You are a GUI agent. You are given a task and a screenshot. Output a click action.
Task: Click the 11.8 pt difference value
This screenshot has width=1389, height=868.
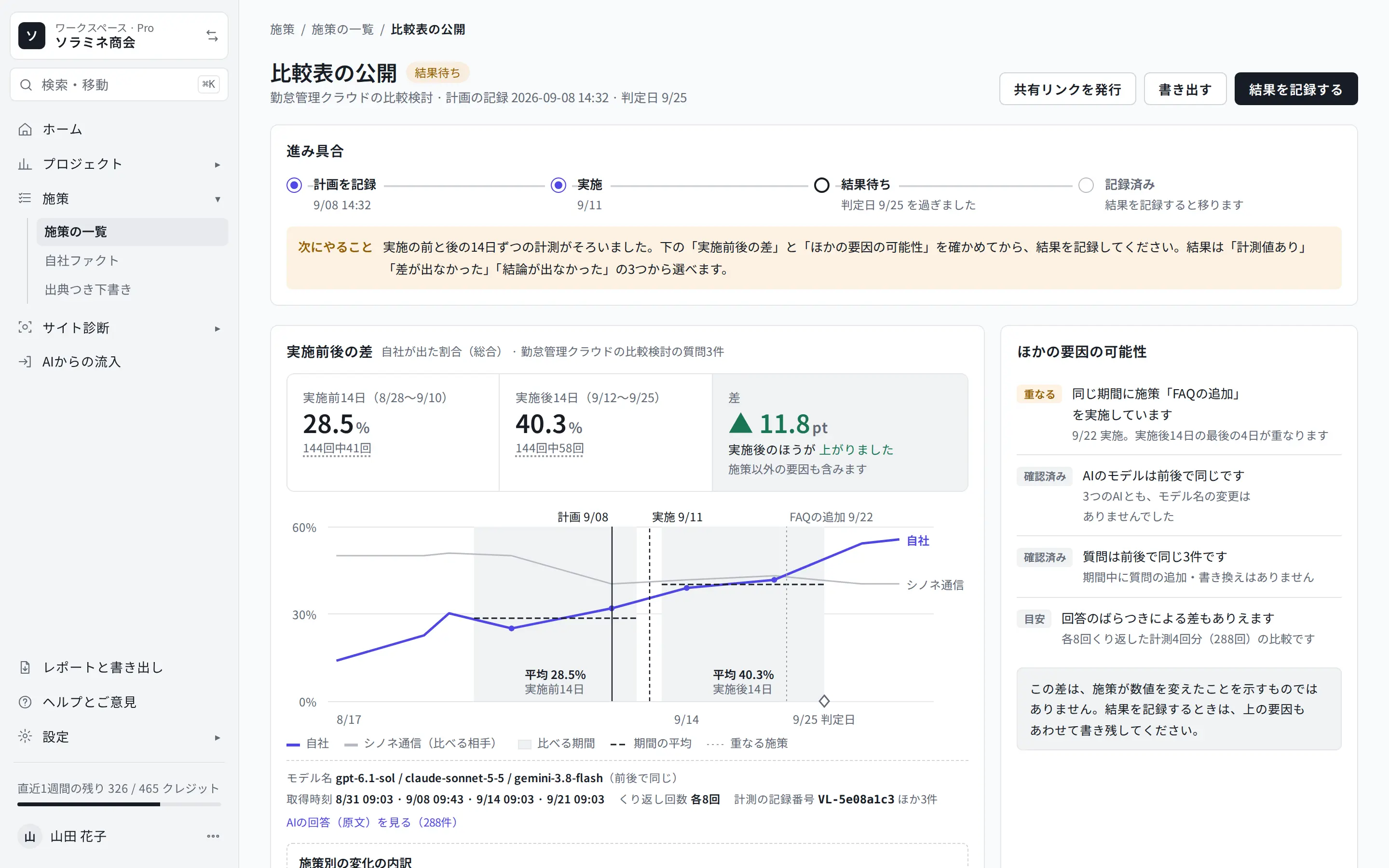point(793,424)
